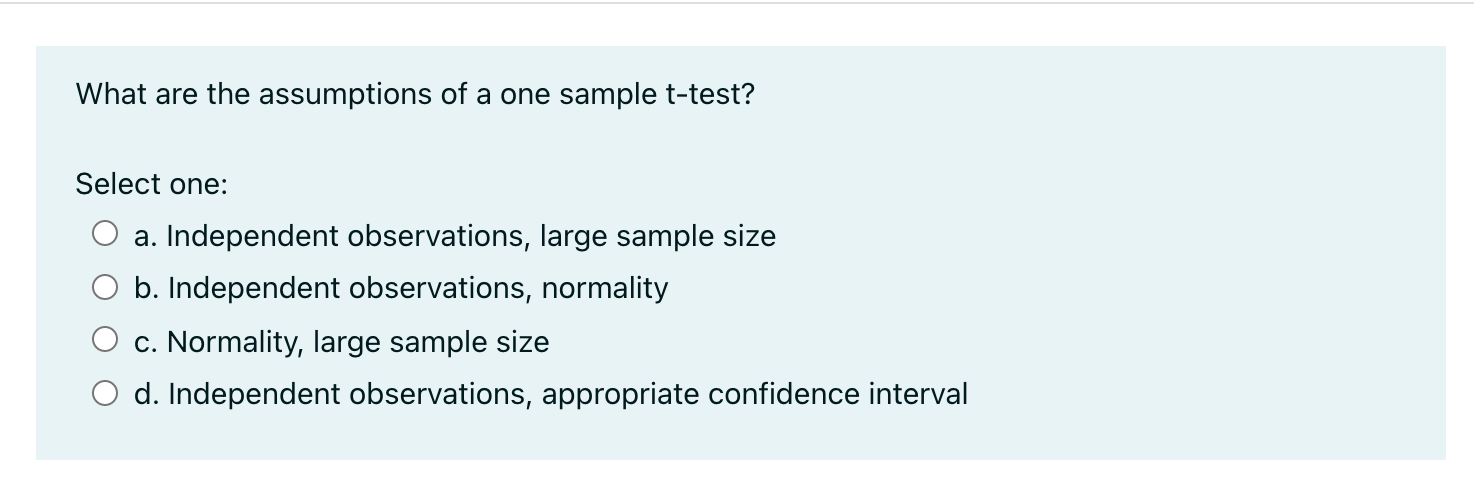Click the word 'normality' in option b
The height and width of the screenshot is (496, 1474).
605,290
